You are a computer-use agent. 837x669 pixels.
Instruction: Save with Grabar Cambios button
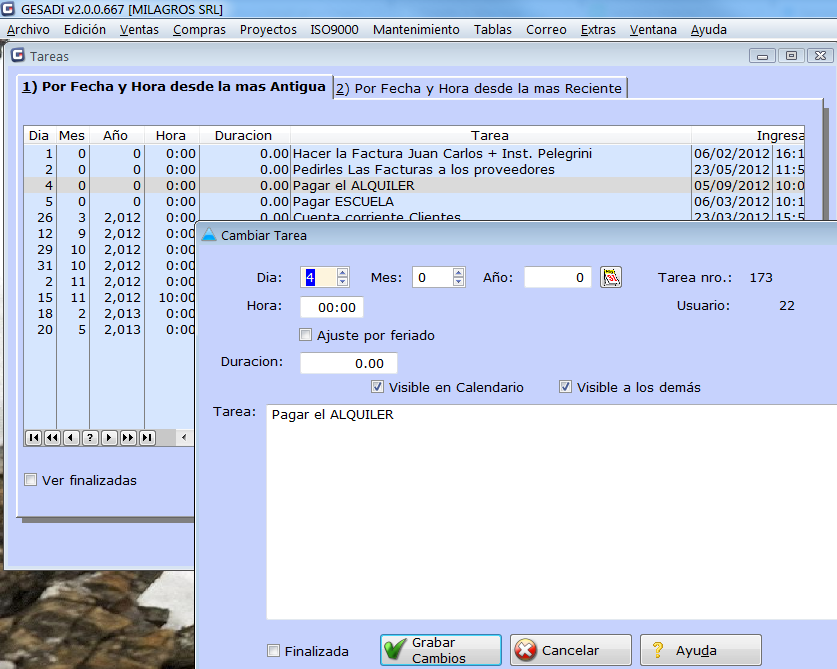point(440,650)
